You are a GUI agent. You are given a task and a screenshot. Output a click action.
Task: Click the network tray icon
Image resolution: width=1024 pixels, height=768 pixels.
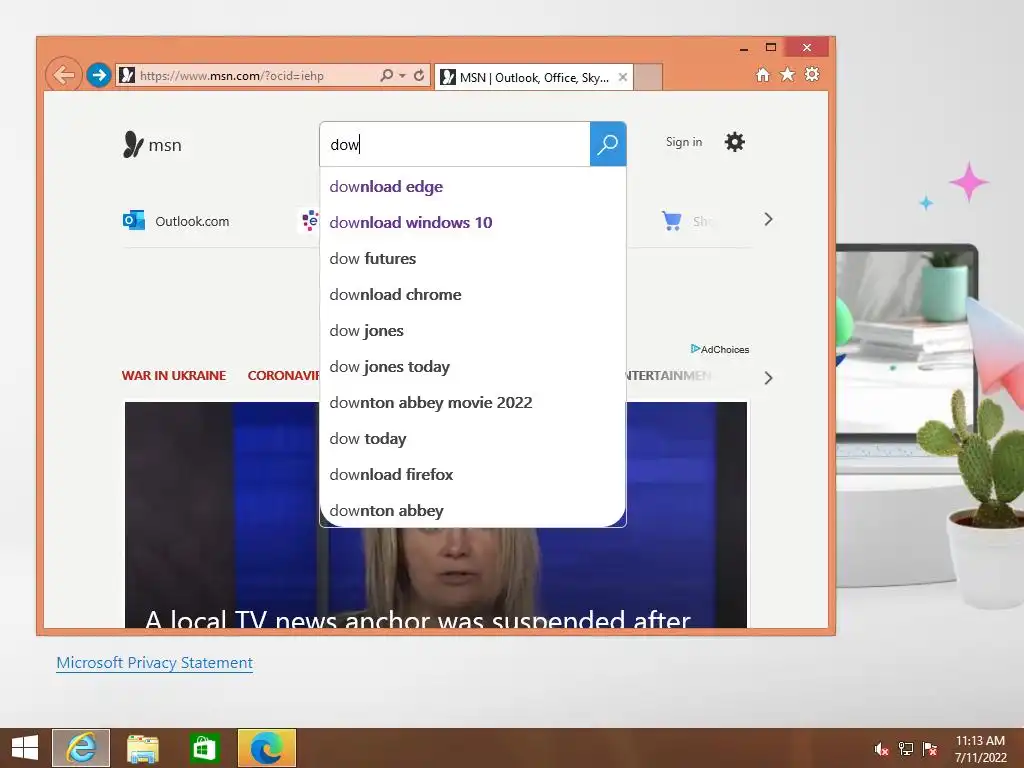(906, 749)
